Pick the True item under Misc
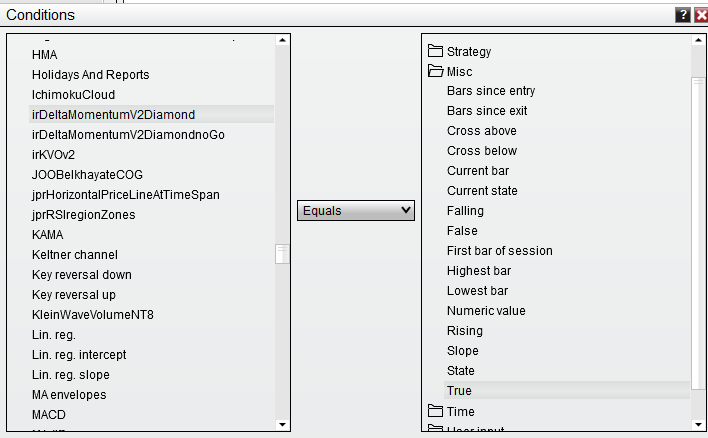This screenshot has height=438, width=708. (x=459, y=391)
